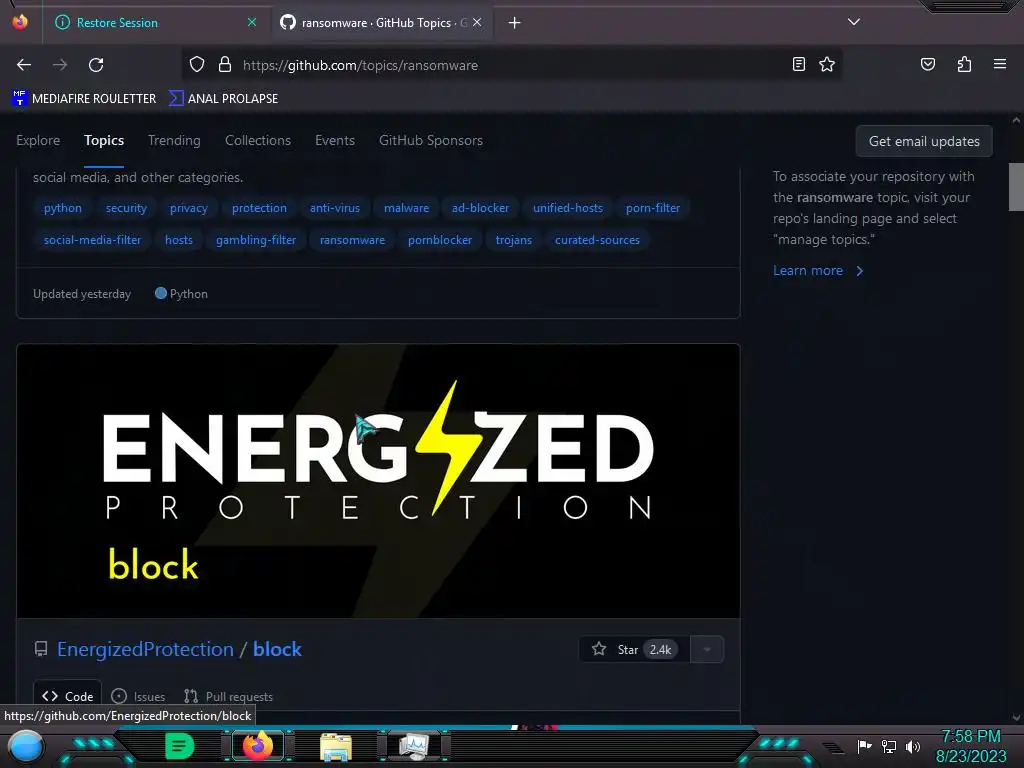Viewport: 1024px width, 768px height.
Task: Click the network tray icon
Action: click(x=889, y=746)
